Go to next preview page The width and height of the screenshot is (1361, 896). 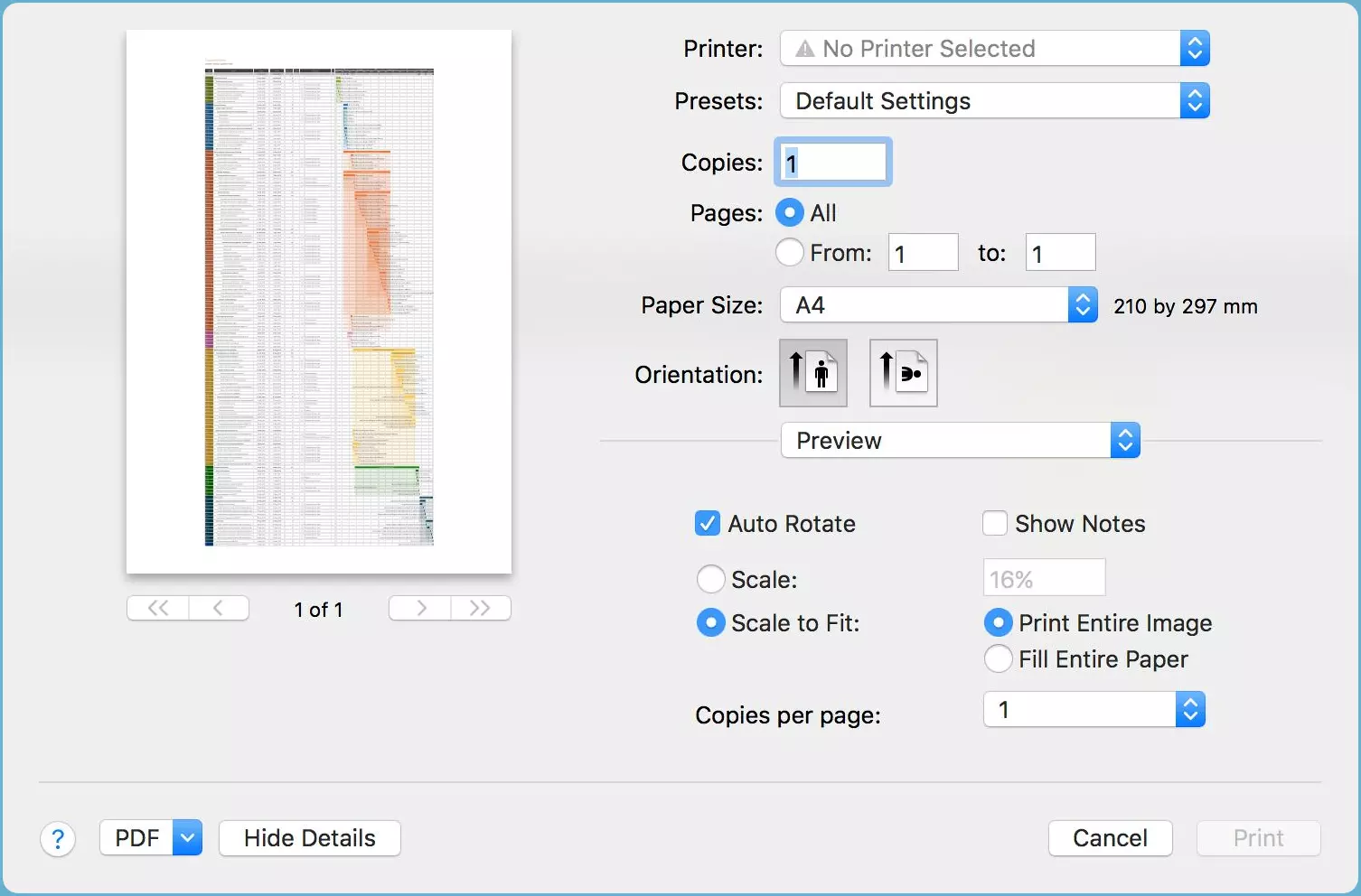tap(418, 608)
